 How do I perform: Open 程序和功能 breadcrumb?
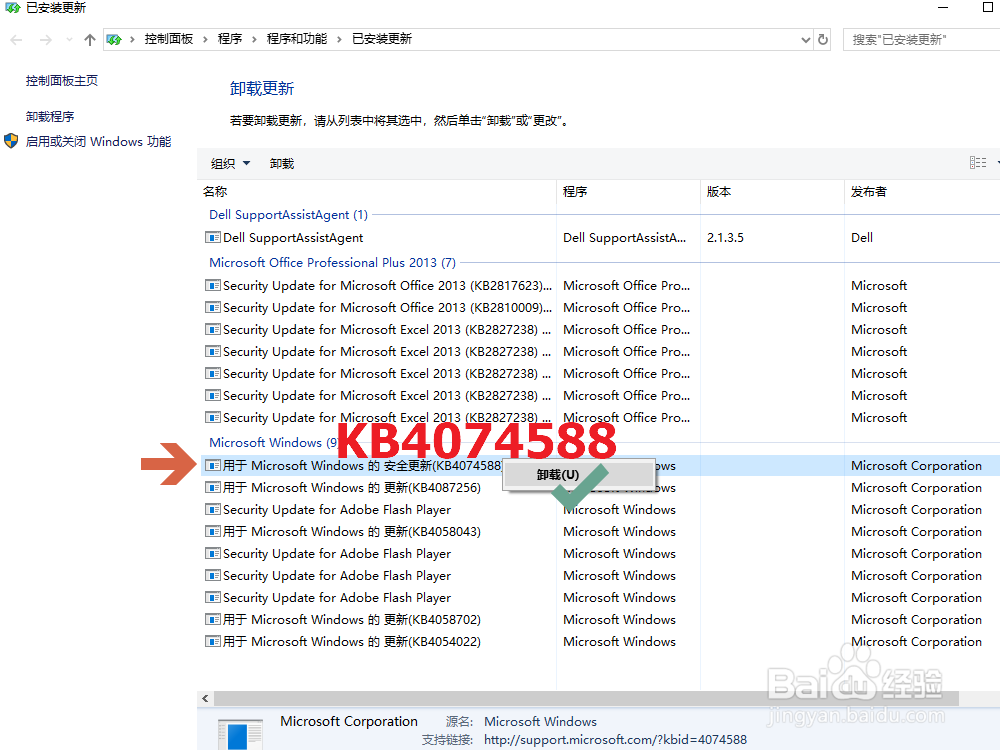click(x=297, y=39)
